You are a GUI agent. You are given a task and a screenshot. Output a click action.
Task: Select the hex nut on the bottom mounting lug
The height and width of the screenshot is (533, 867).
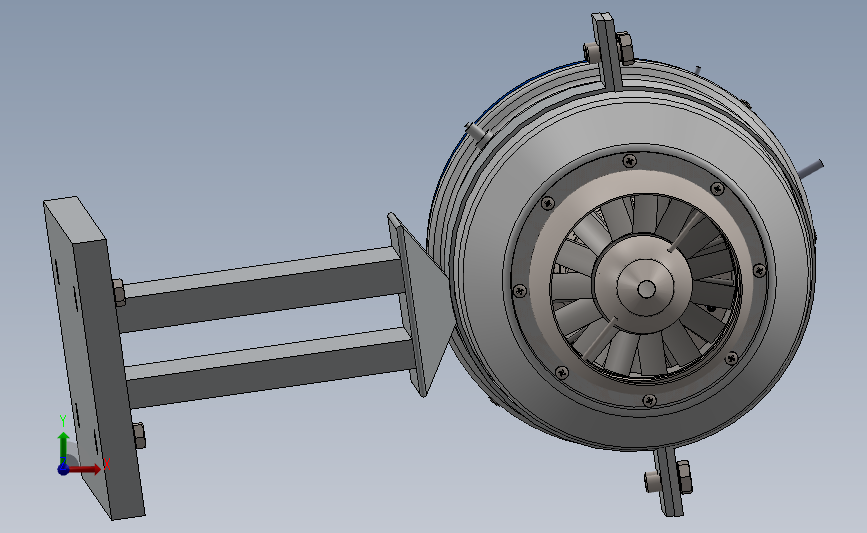[684, 477]
